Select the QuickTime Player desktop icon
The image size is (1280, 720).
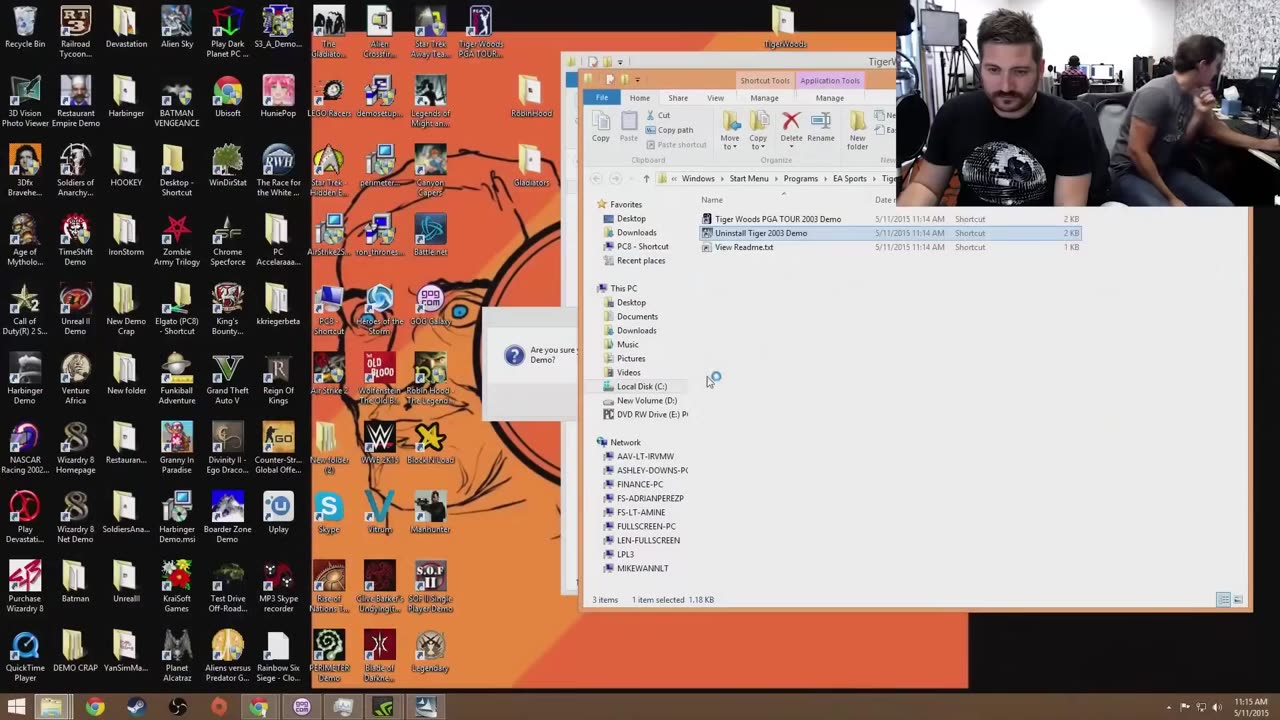point(25,656)
